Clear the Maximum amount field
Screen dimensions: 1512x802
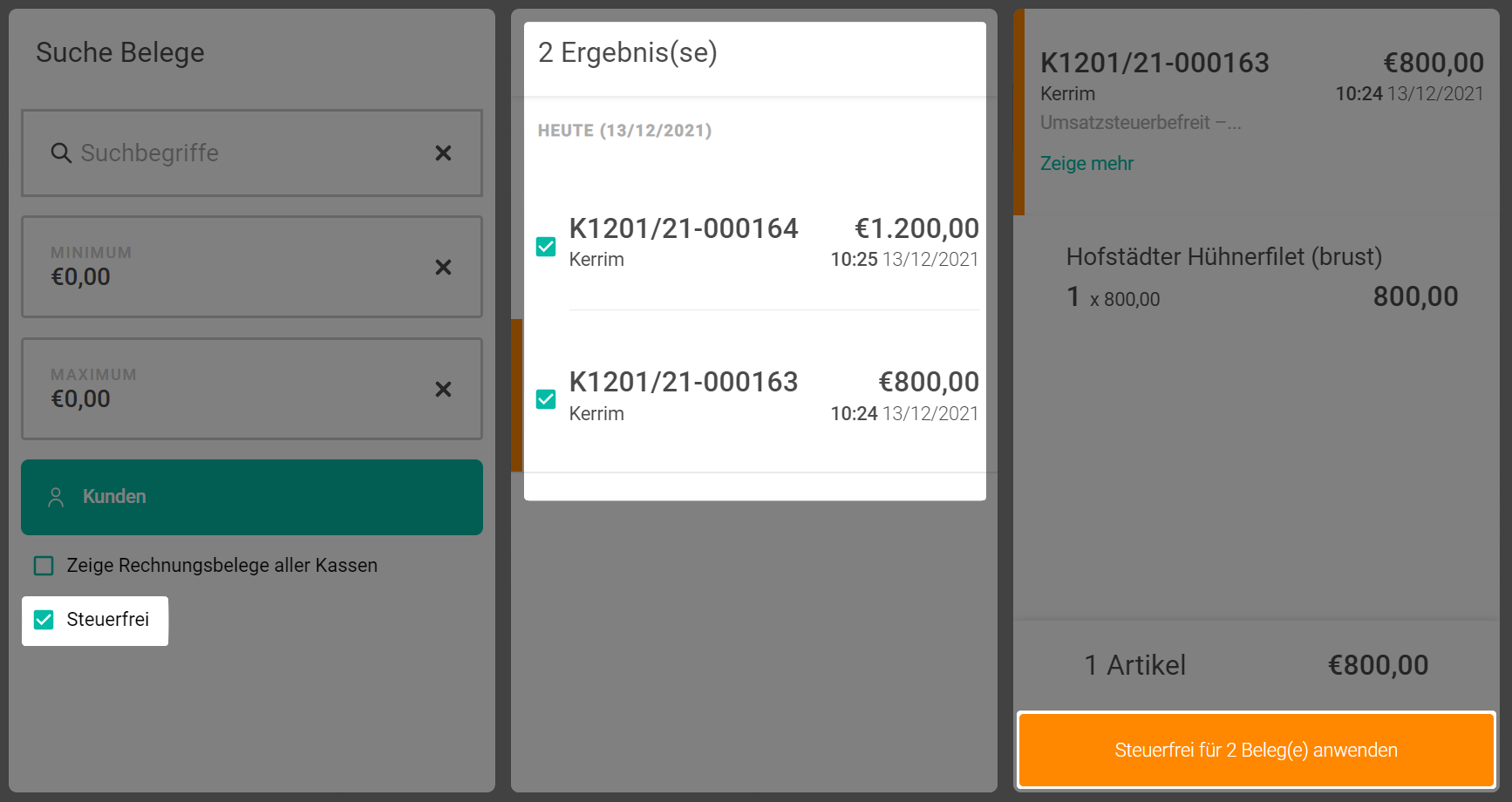click(443, 389)
